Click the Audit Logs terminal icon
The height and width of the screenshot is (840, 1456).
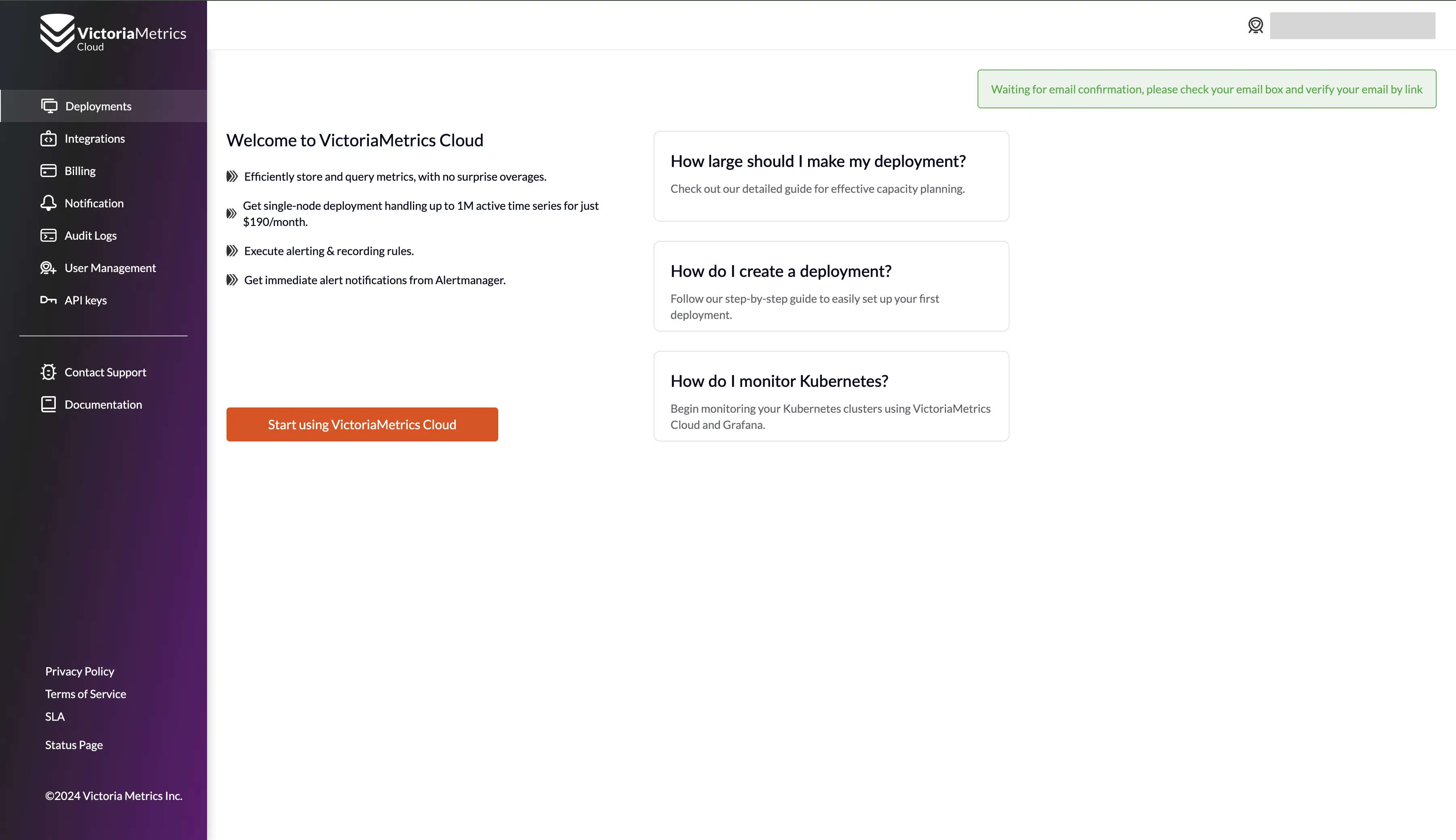point(49,235)
